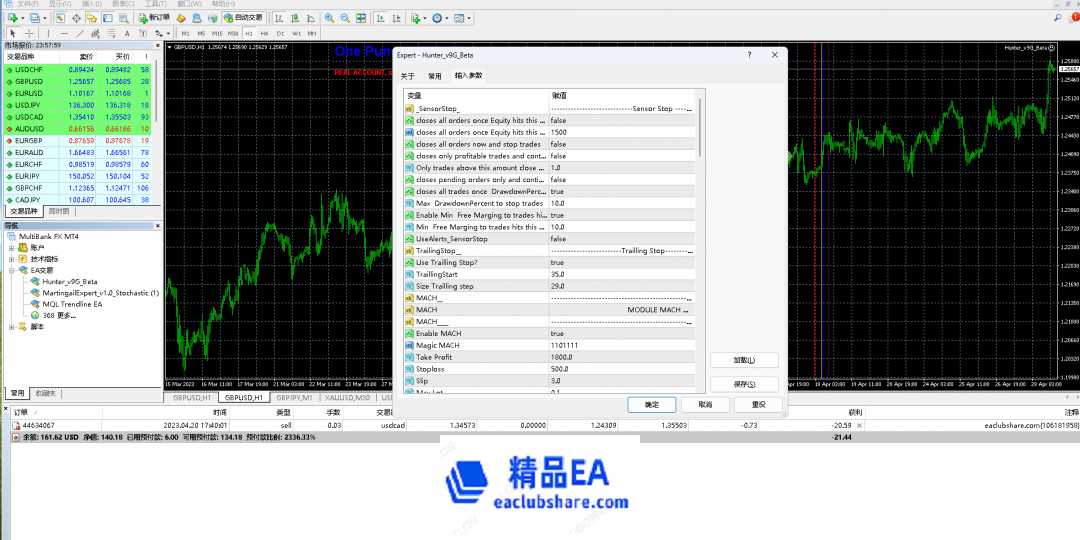Open the GBPJPY,M1 chart tab
The image size is (1080, 540).
pos(295,397)
